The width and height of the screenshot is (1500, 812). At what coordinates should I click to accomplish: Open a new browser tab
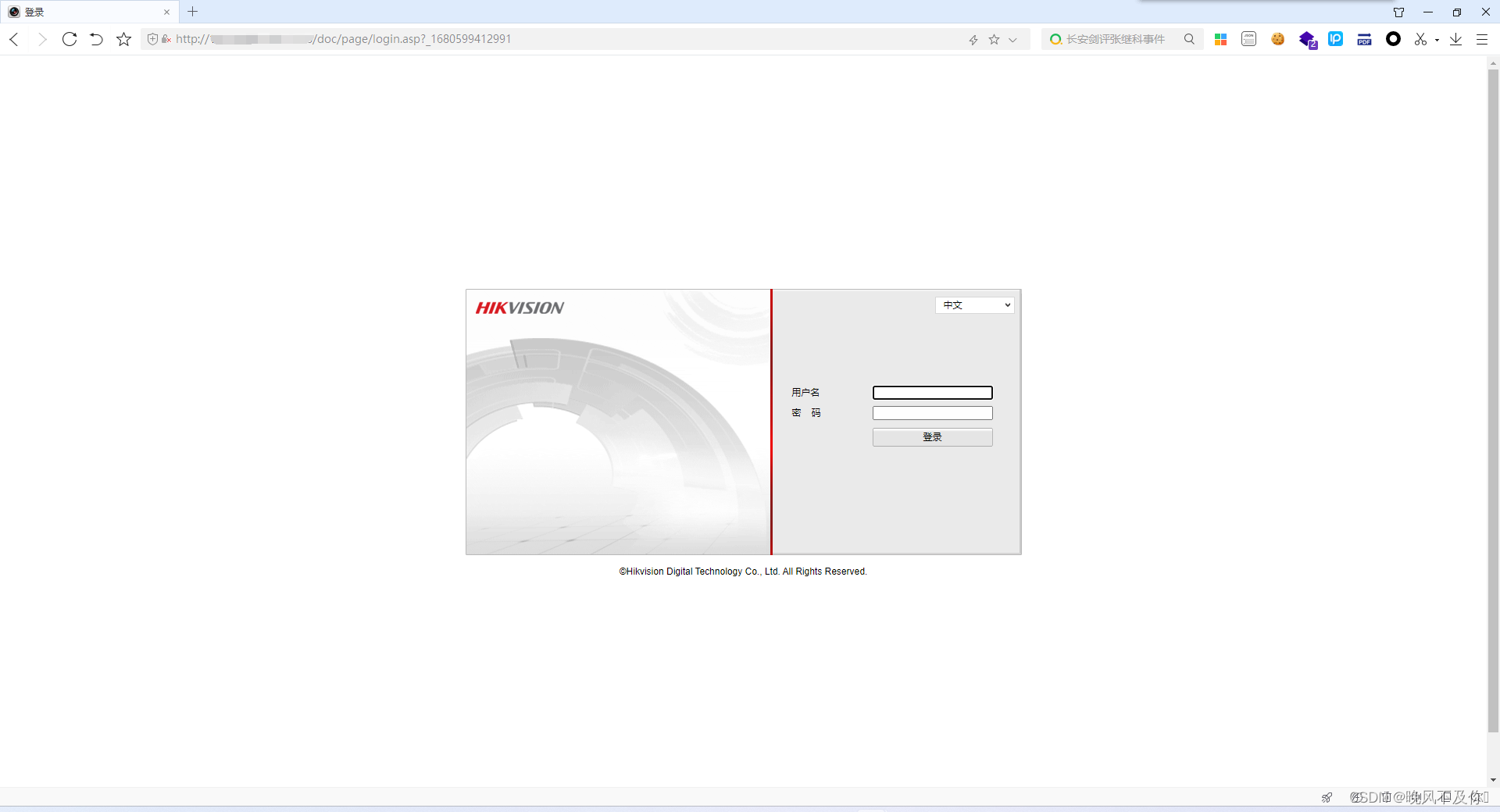coord(193,12)
